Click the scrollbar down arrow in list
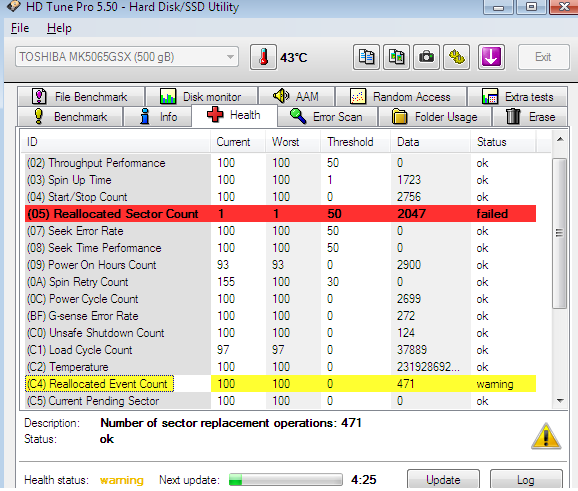Image resolution: width=578 pixels, height=491 pixels. pyautogui.click(x=560, y=401)
